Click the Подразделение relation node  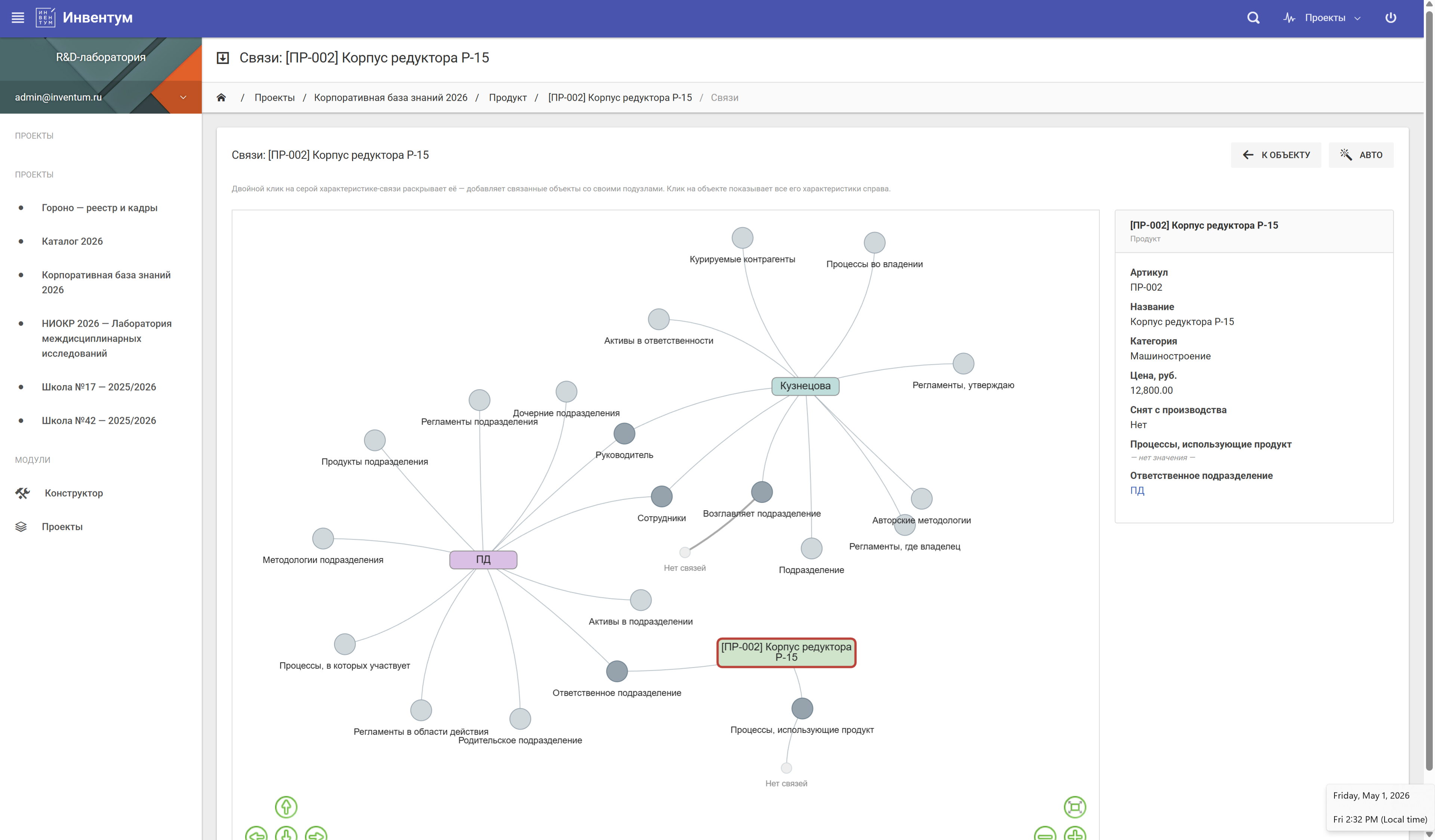click(811, 548)
